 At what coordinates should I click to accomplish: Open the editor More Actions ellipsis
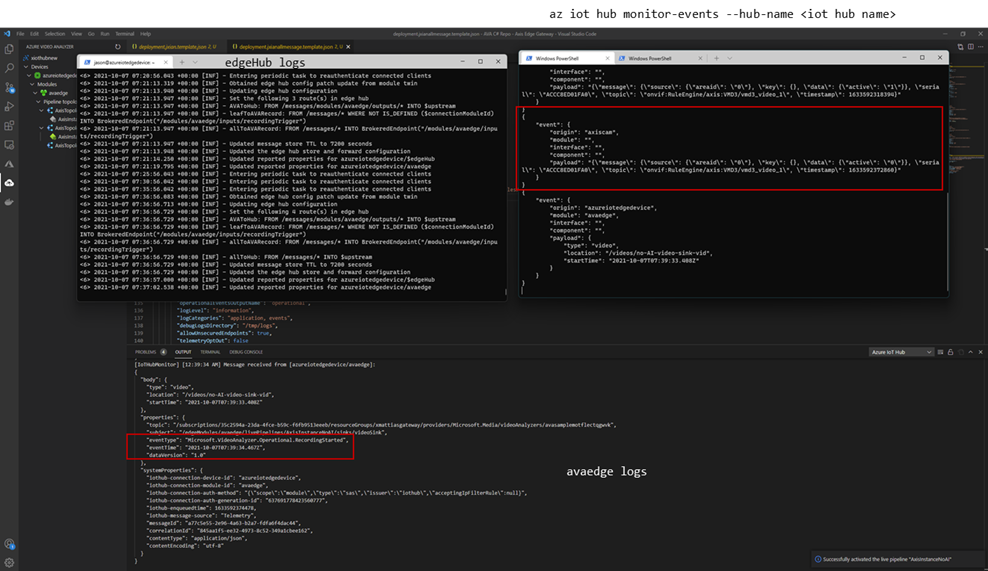point(980,47)
